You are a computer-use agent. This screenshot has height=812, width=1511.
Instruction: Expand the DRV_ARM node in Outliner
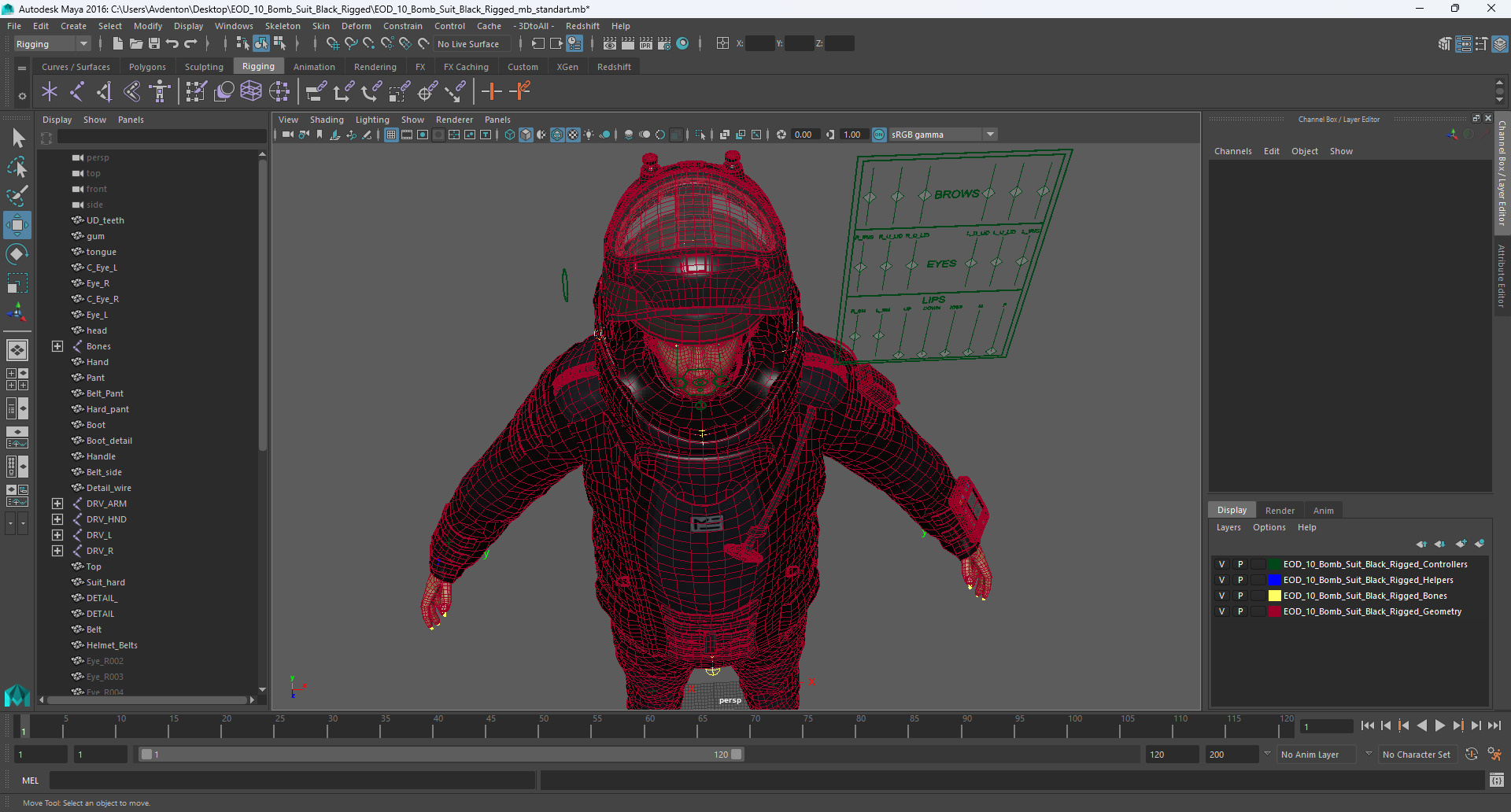[x=57, y=504]
